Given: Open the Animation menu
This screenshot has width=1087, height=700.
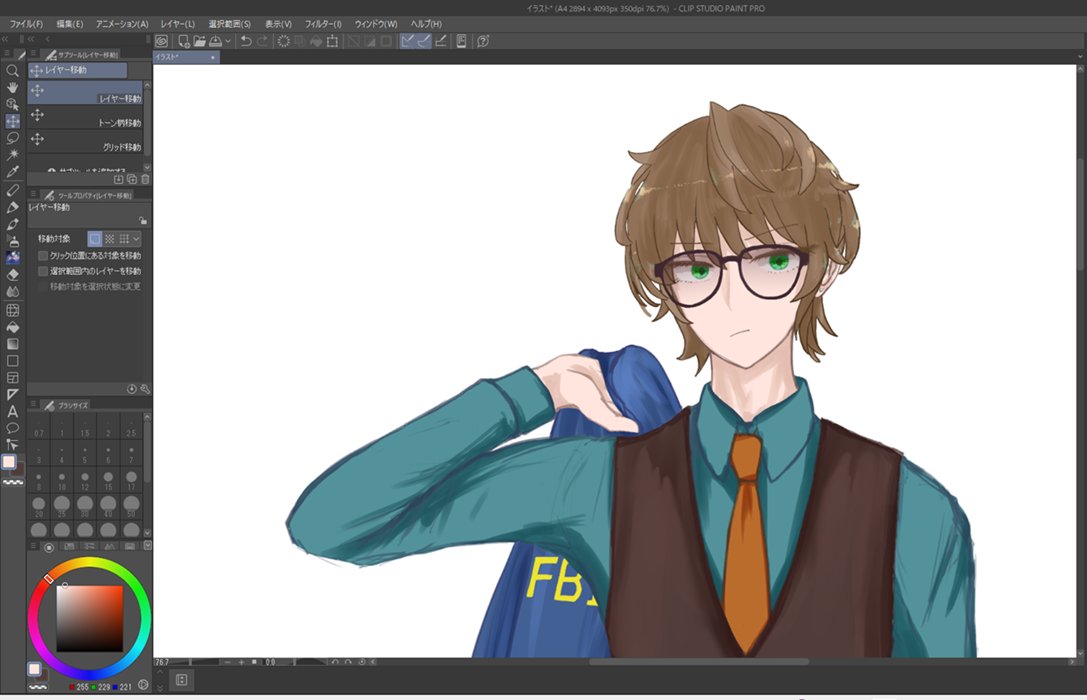Looking at the screenshot, I should tap(122, 24).
